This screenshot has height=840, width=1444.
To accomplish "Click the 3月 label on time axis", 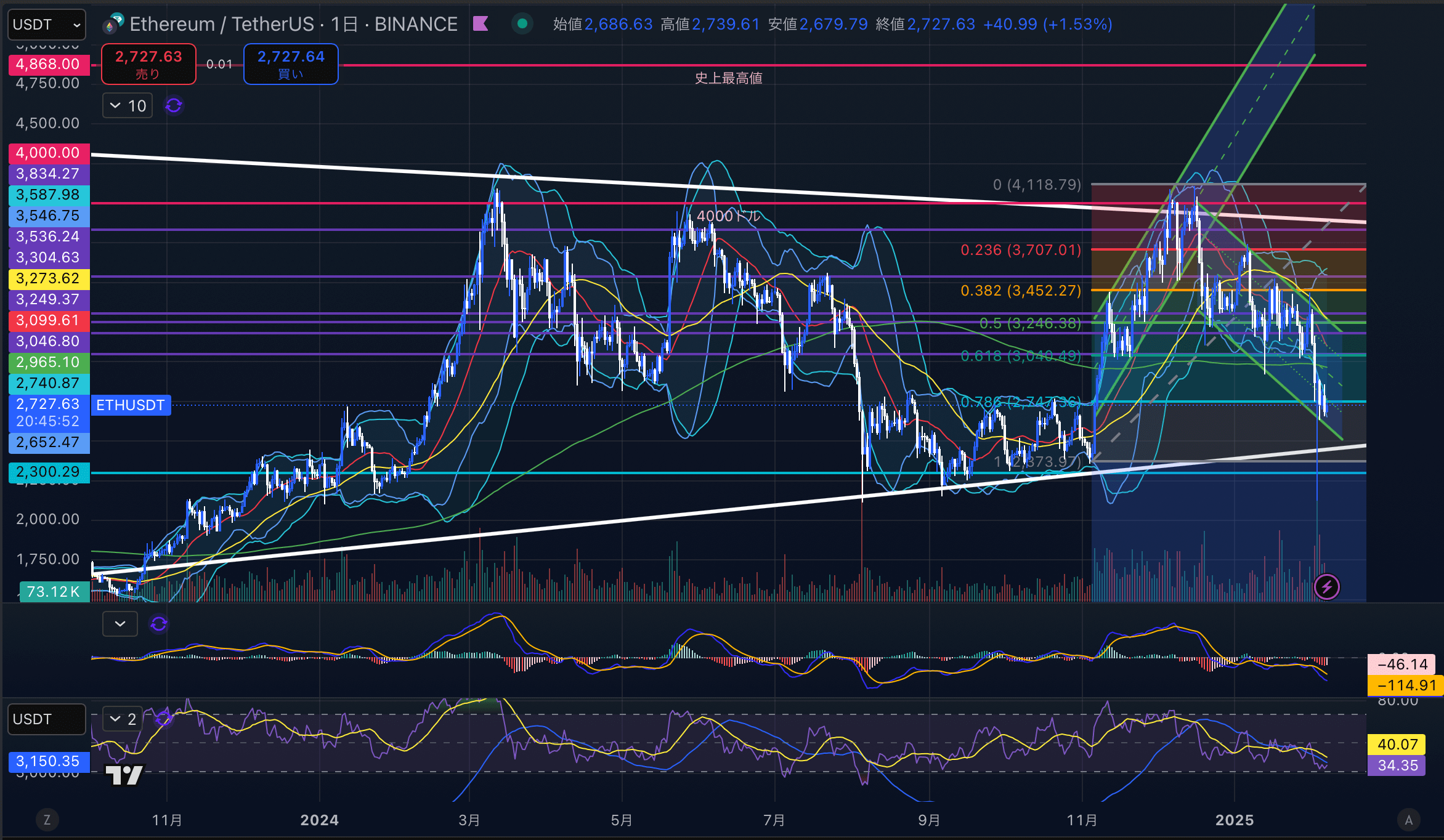I will point(469,820).
